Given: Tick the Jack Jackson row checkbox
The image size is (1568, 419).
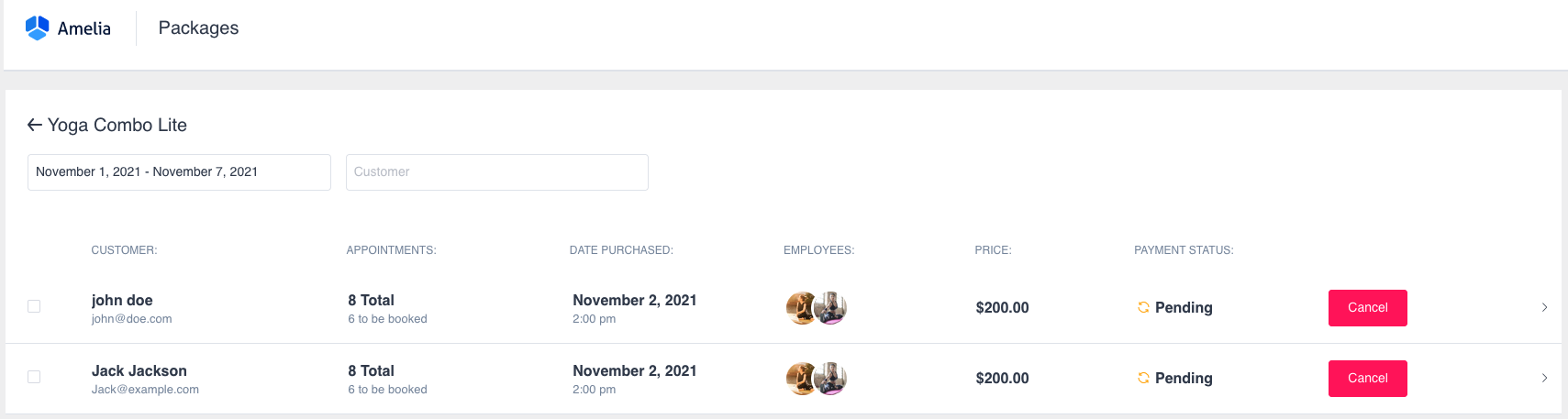Looking at the screenshot, I should (34, 377).
